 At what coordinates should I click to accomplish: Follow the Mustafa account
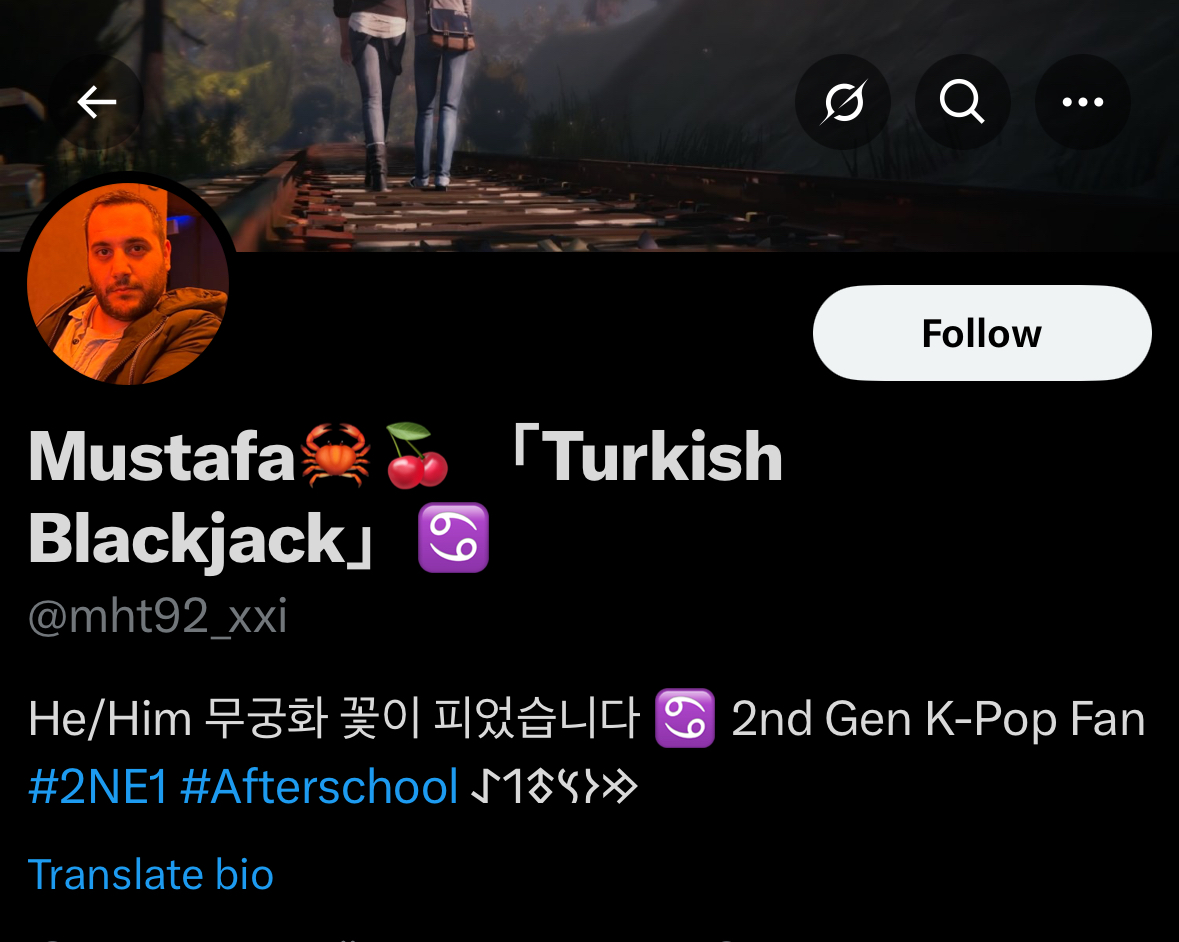[x=982, y=333]
